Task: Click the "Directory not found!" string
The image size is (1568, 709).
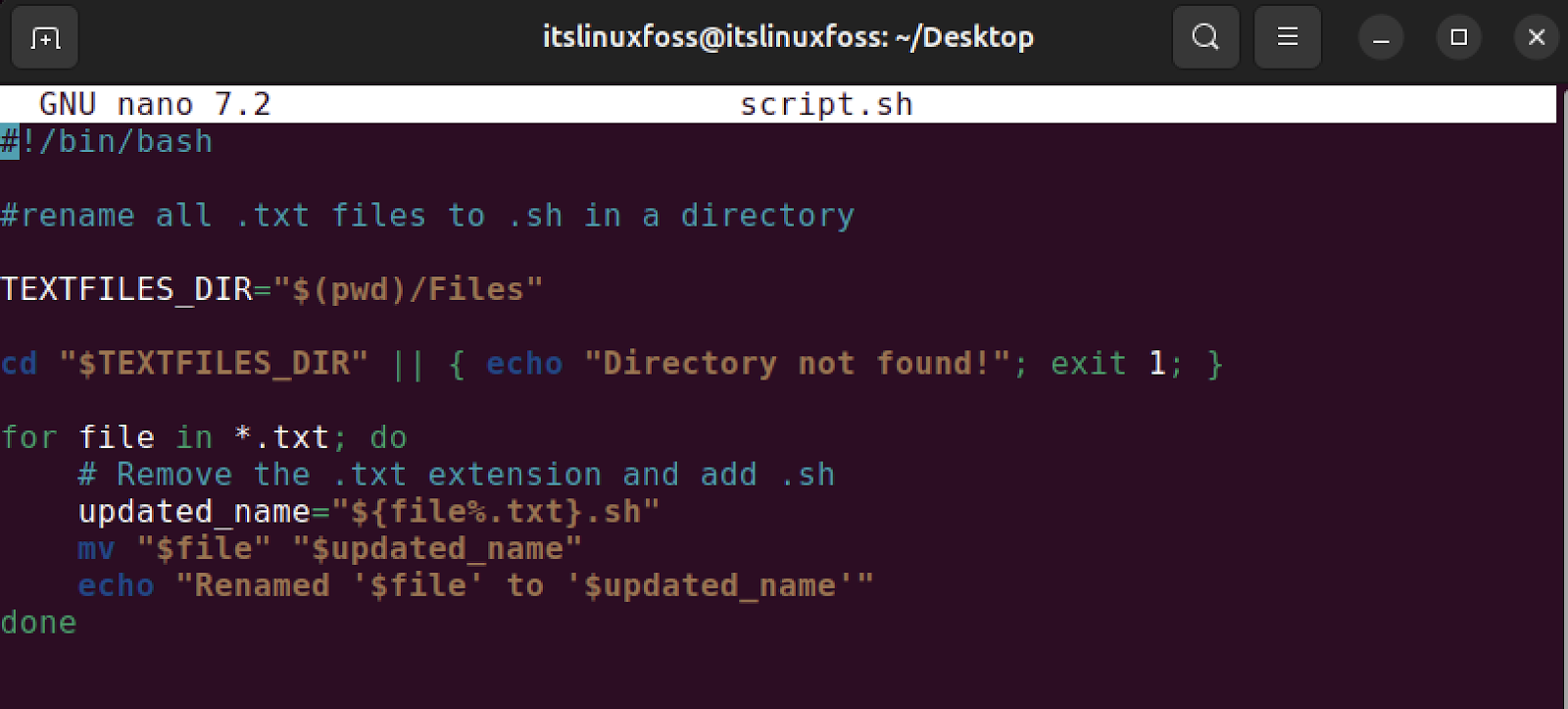Action: click(797, 364)
